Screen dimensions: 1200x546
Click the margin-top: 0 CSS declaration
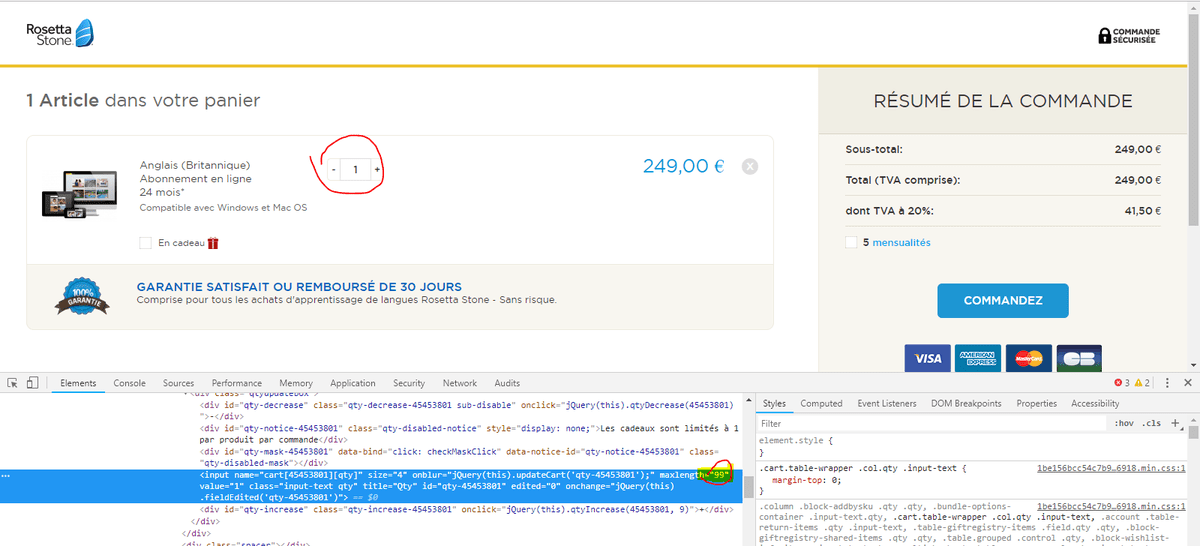tap(806, 480)
